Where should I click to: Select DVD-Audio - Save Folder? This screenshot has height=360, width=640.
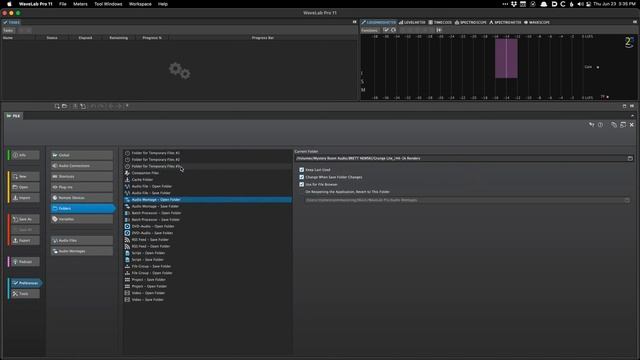pos(207,233)
